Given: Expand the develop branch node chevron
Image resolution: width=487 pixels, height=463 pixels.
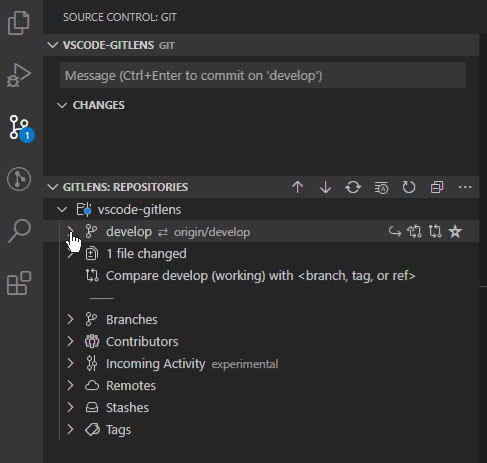Looking at the screenshot, I should (x=70, y=231).
